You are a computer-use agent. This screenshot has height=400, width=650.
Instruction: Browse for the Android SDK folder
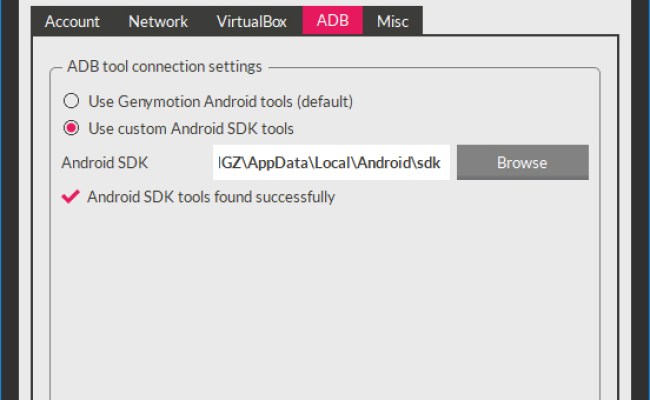[x=523, y=162]
